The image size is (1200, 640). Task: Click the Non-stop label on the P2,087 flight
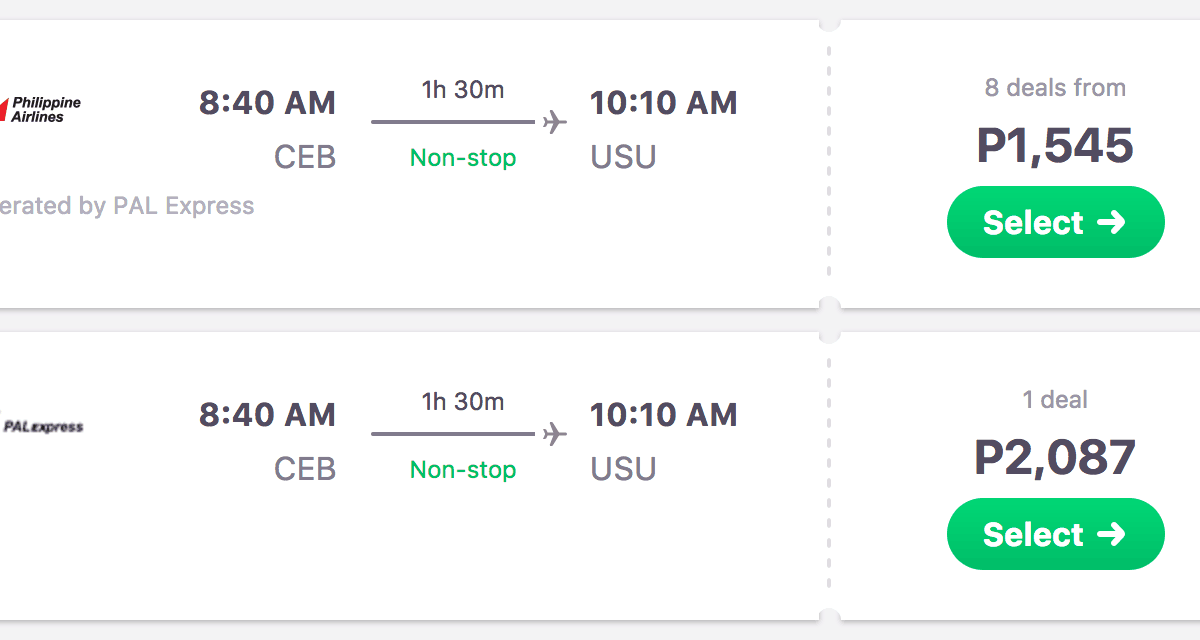tap(463, 470)
